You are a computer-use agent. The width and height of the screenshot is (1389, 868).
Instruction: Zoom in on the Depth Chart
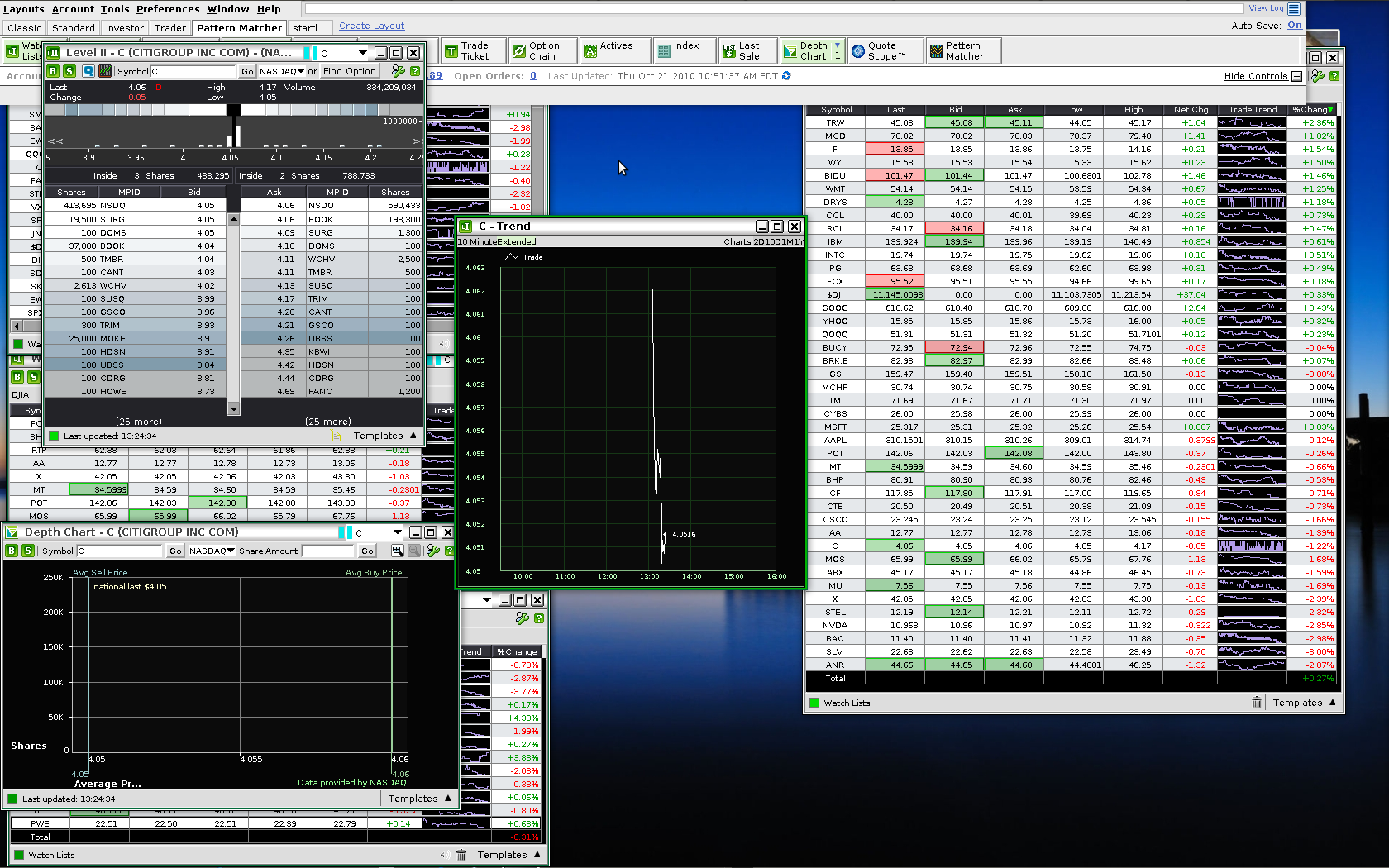[398, 551]
